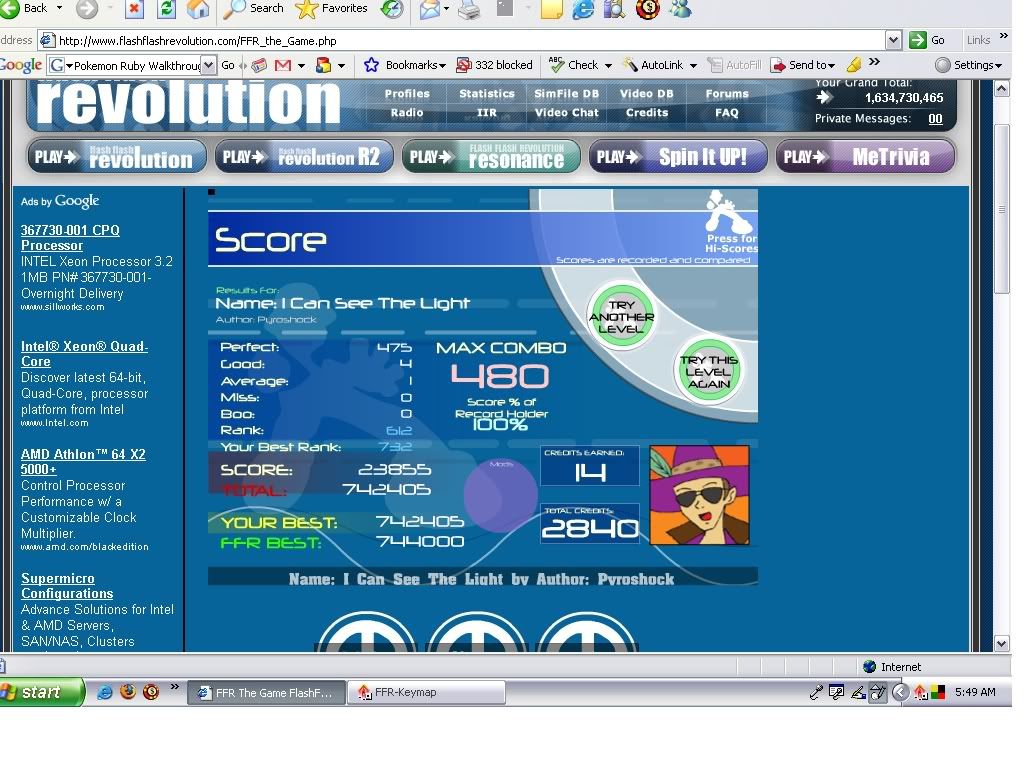Click the History icon in toolbar
This screenshot has width=1024, height=768.
(x=392, y=9)
